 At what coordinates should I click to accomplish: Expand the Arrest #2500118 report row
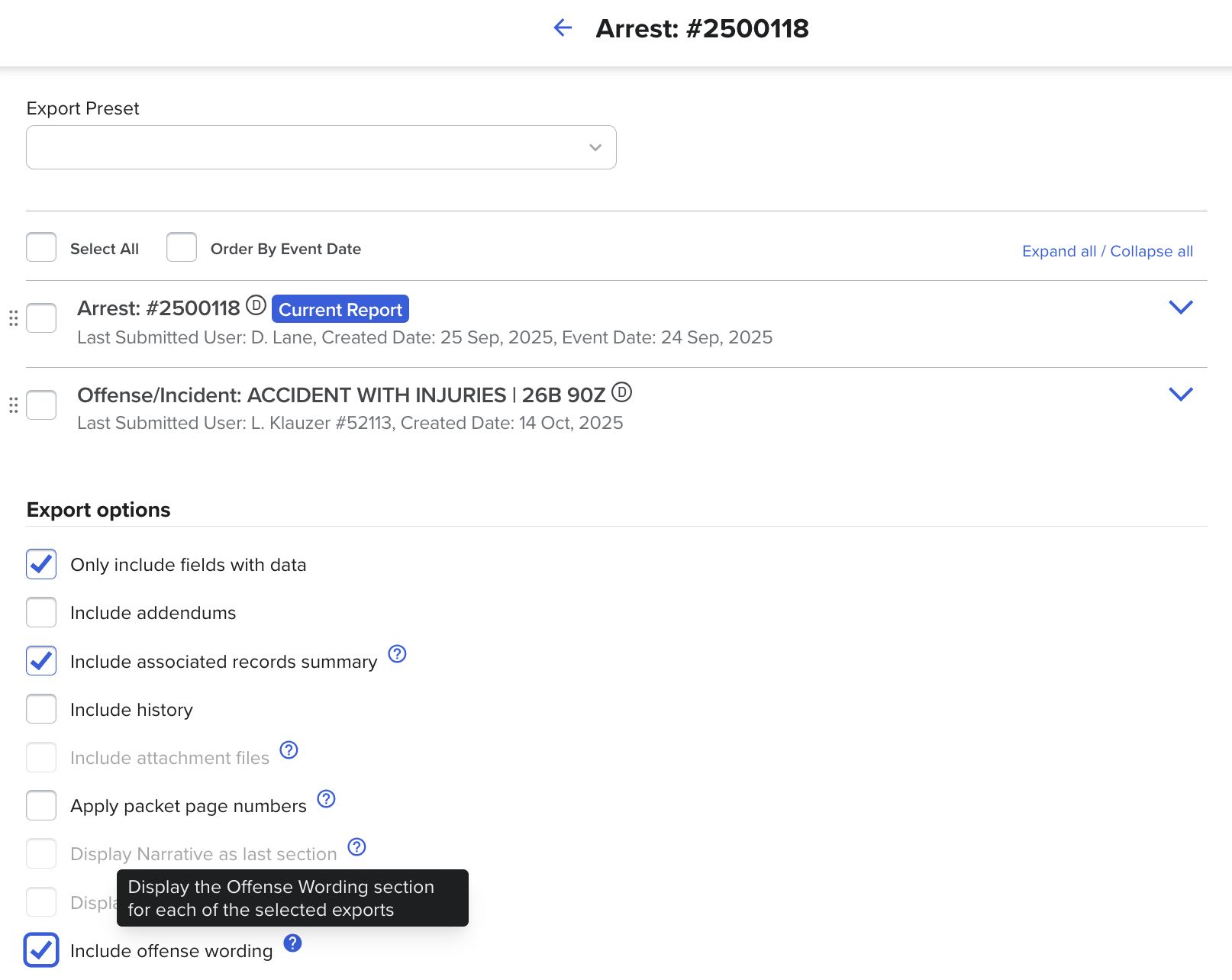(1180, 308)
